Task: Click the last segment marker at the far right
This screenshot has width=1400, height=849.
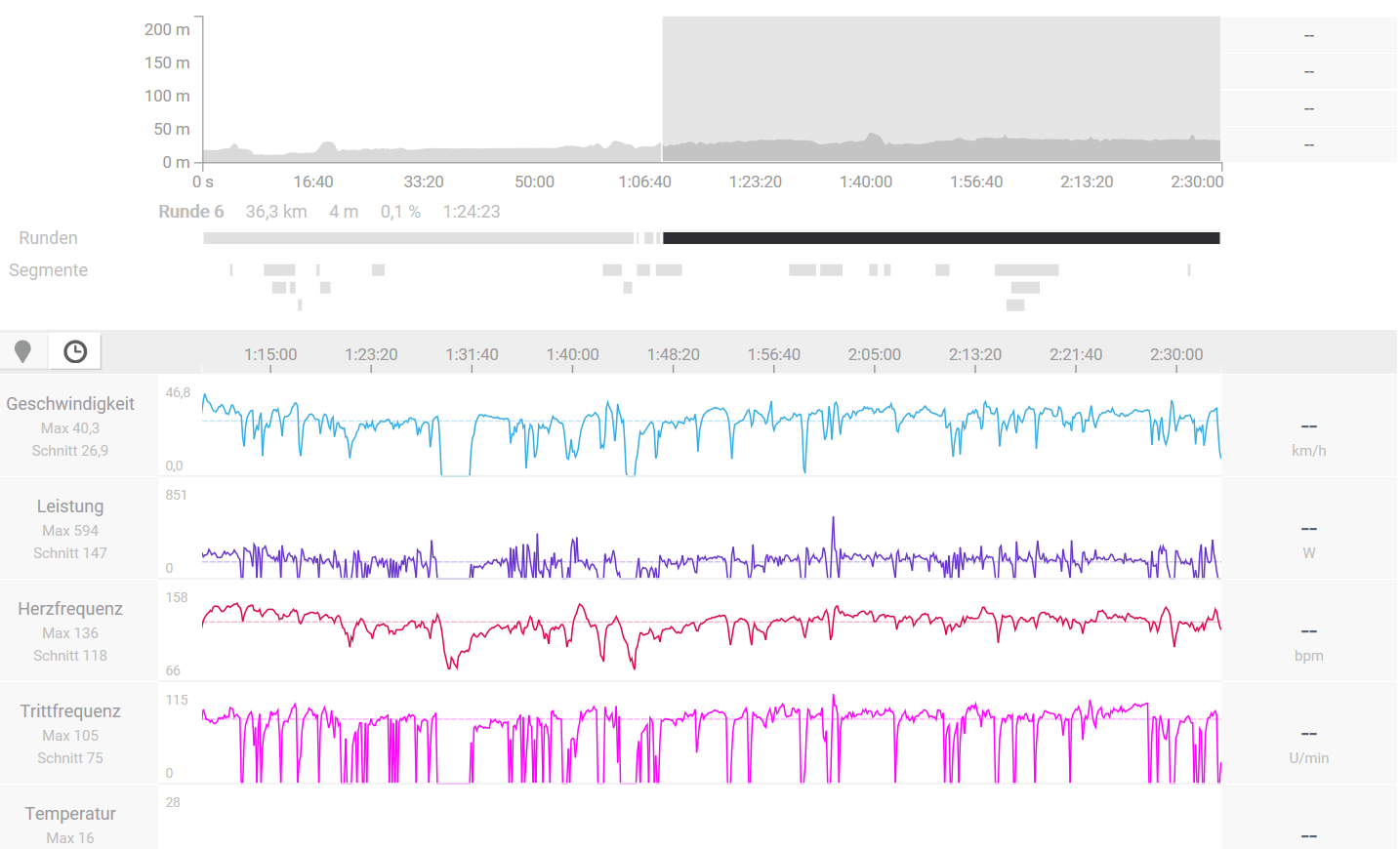Action: [x=1188, y=270]
